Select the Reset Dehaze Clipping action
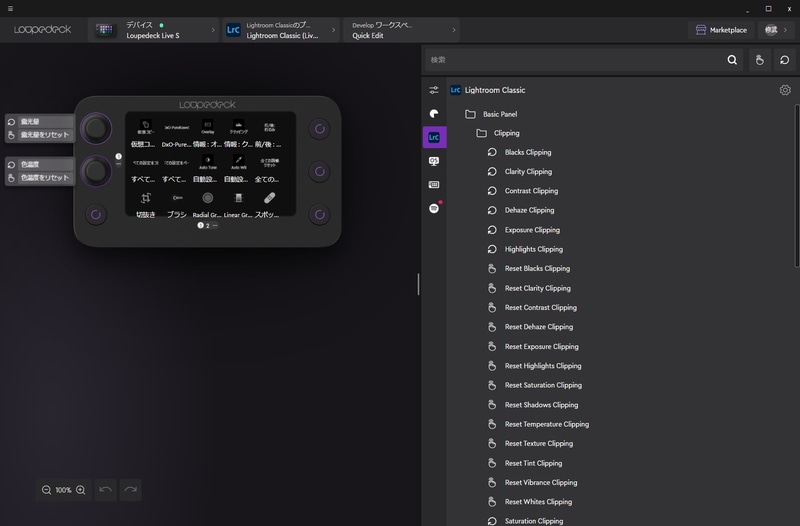 (x=539, y=327)
